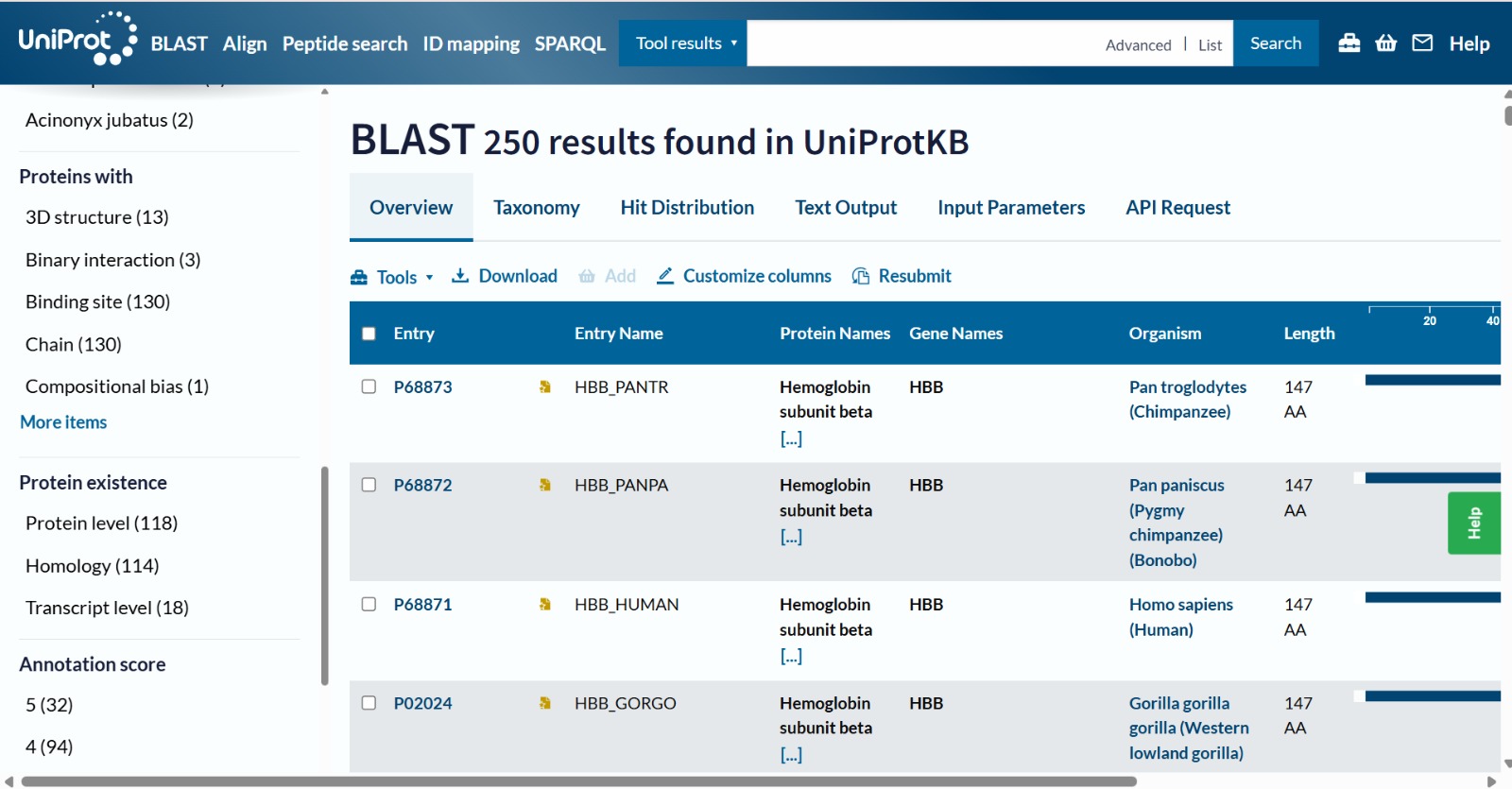
Task: Open the toolbox icon in header
Action: pyautogui.click(x=1349, y=43)
